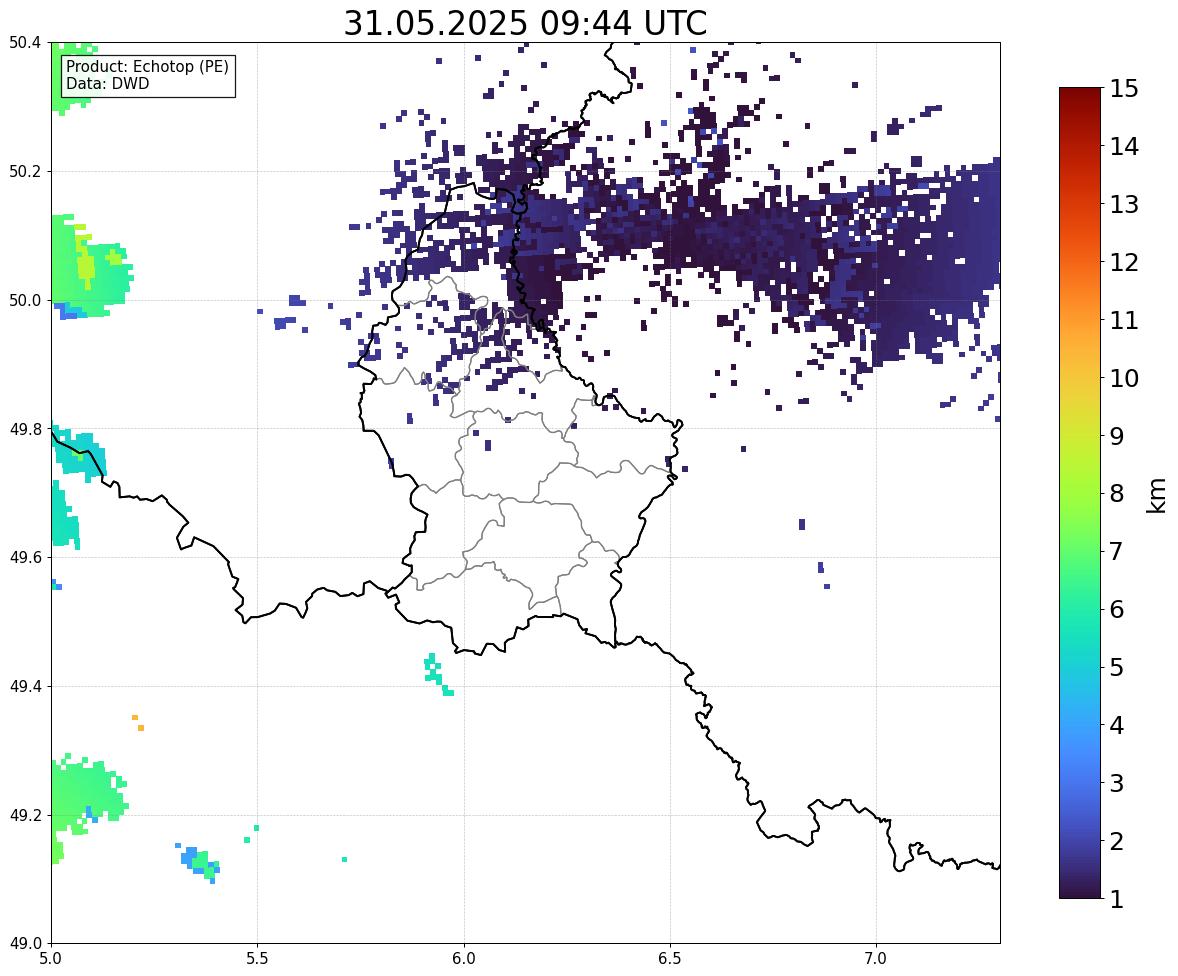This screenshot has width=1178, height=976.
Task: Click the latitude axis label 49.2
Action: click(25, 815)
